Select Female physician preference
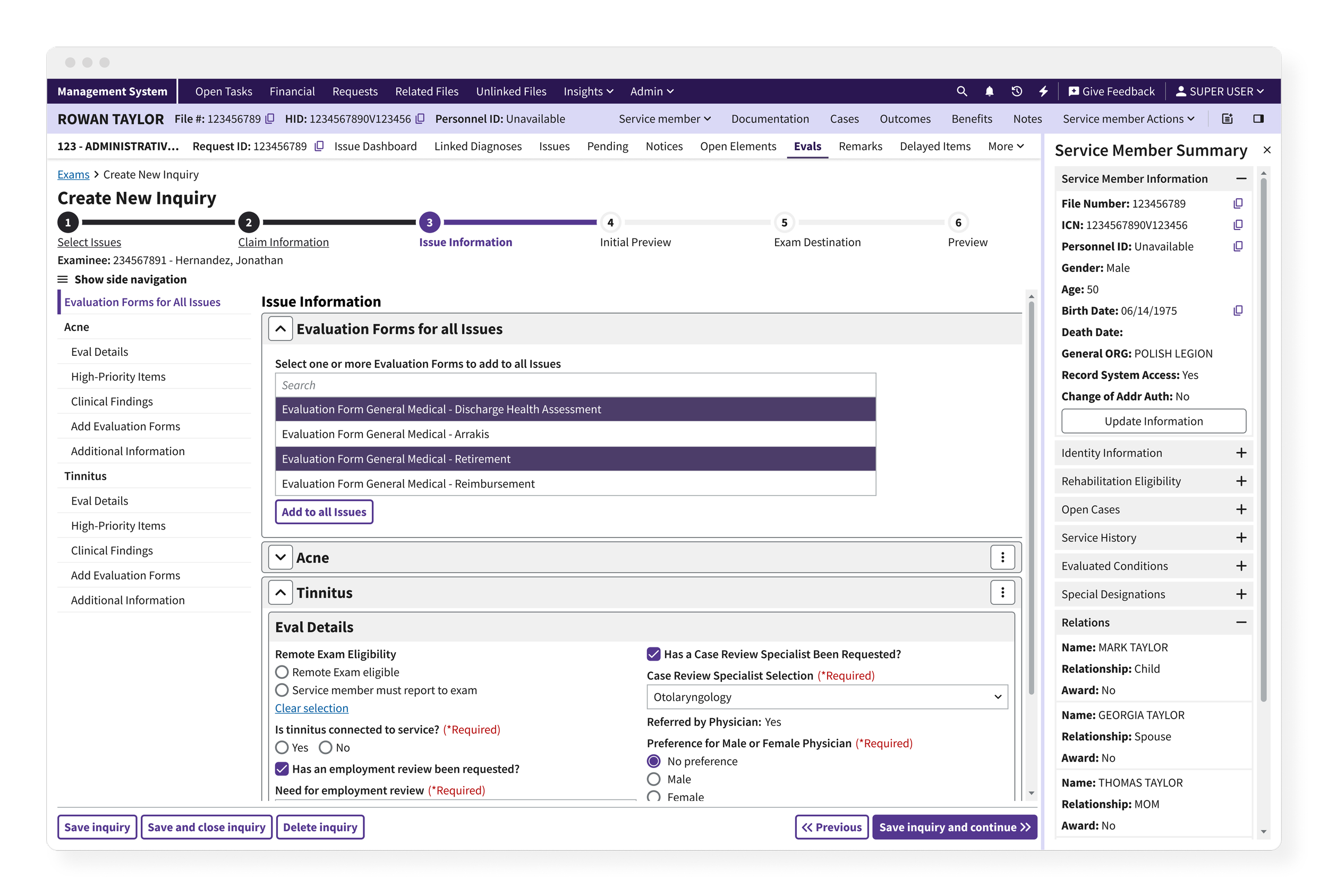 click(653, 797)
